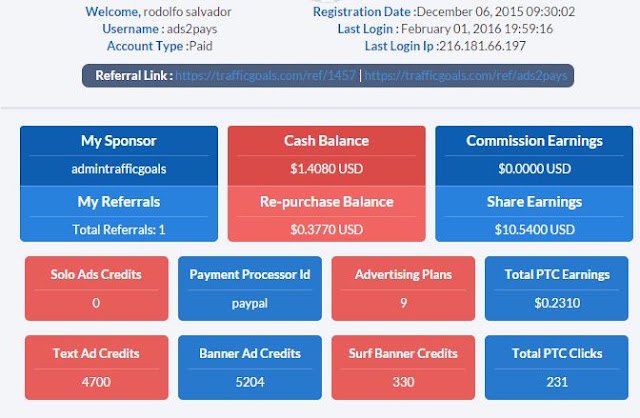View the Total PTC Clicks box

pos(557,367)
